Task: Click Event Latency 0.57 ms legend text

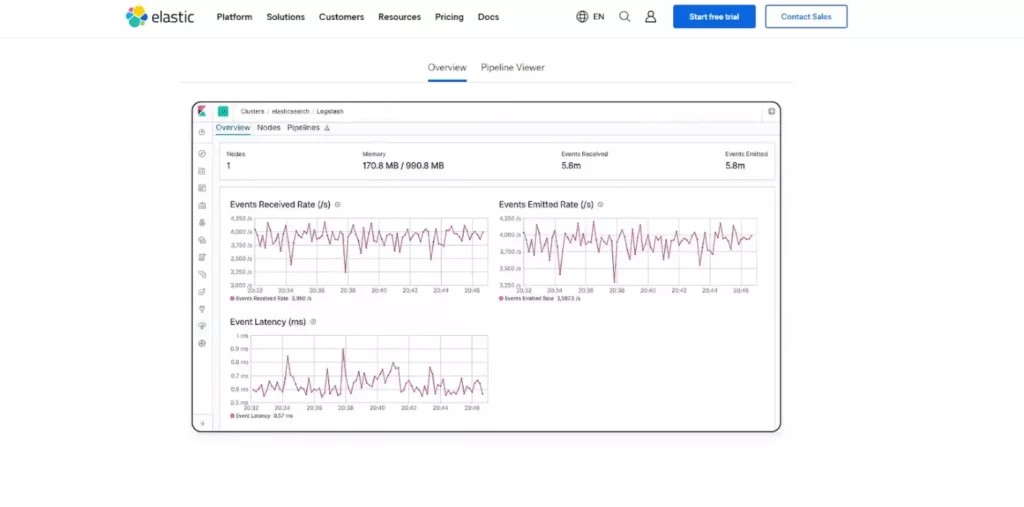Action: [264, 416]
